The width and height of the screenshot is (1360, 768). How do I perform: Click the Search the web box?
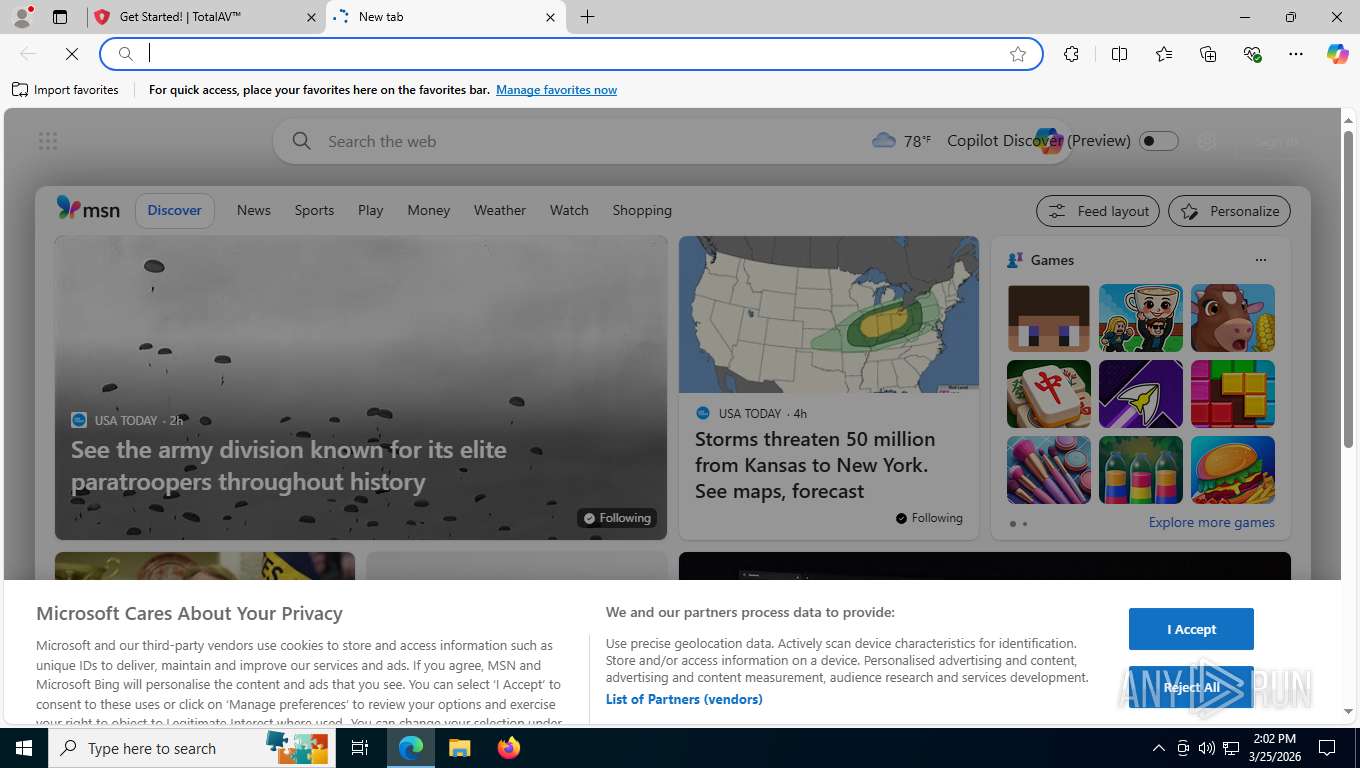pos(570,141)
